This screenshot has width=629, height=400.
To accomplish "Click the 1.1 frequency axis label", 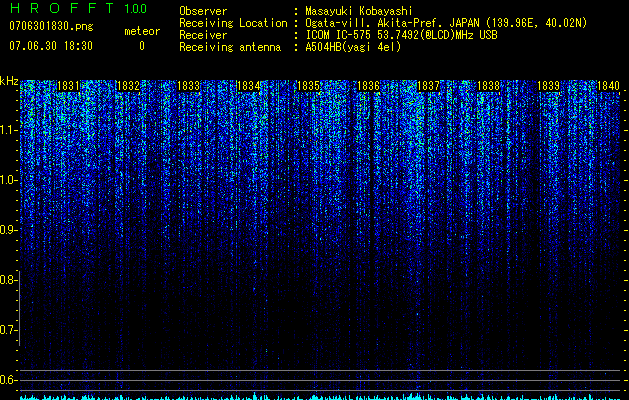I will click(x=8, y=130).
